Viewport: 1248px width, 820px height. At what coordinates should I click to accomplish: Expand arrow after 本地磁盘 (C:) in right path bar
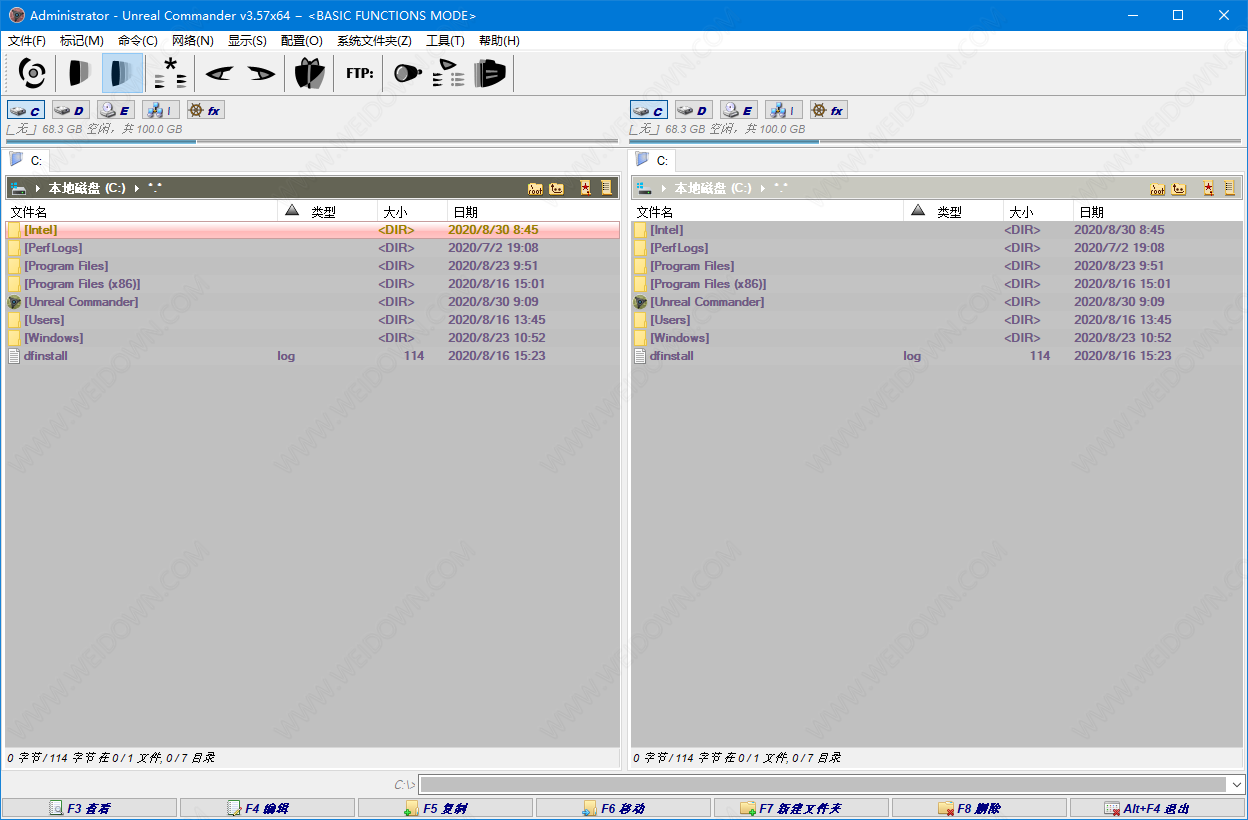point(762,188)
